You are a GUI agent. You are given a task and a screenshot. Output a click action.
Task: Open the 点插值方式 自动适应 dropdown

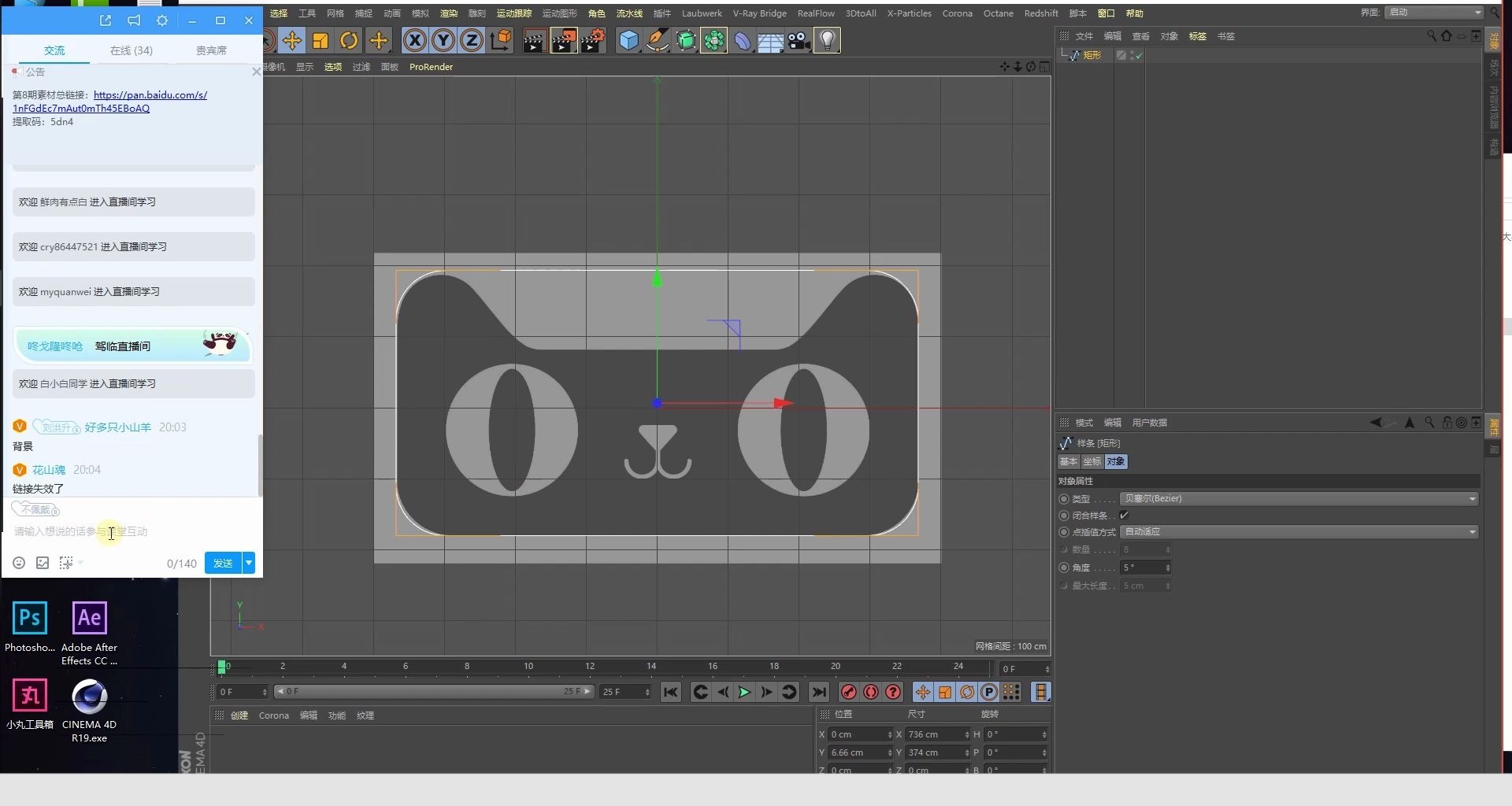point(1299,532)
